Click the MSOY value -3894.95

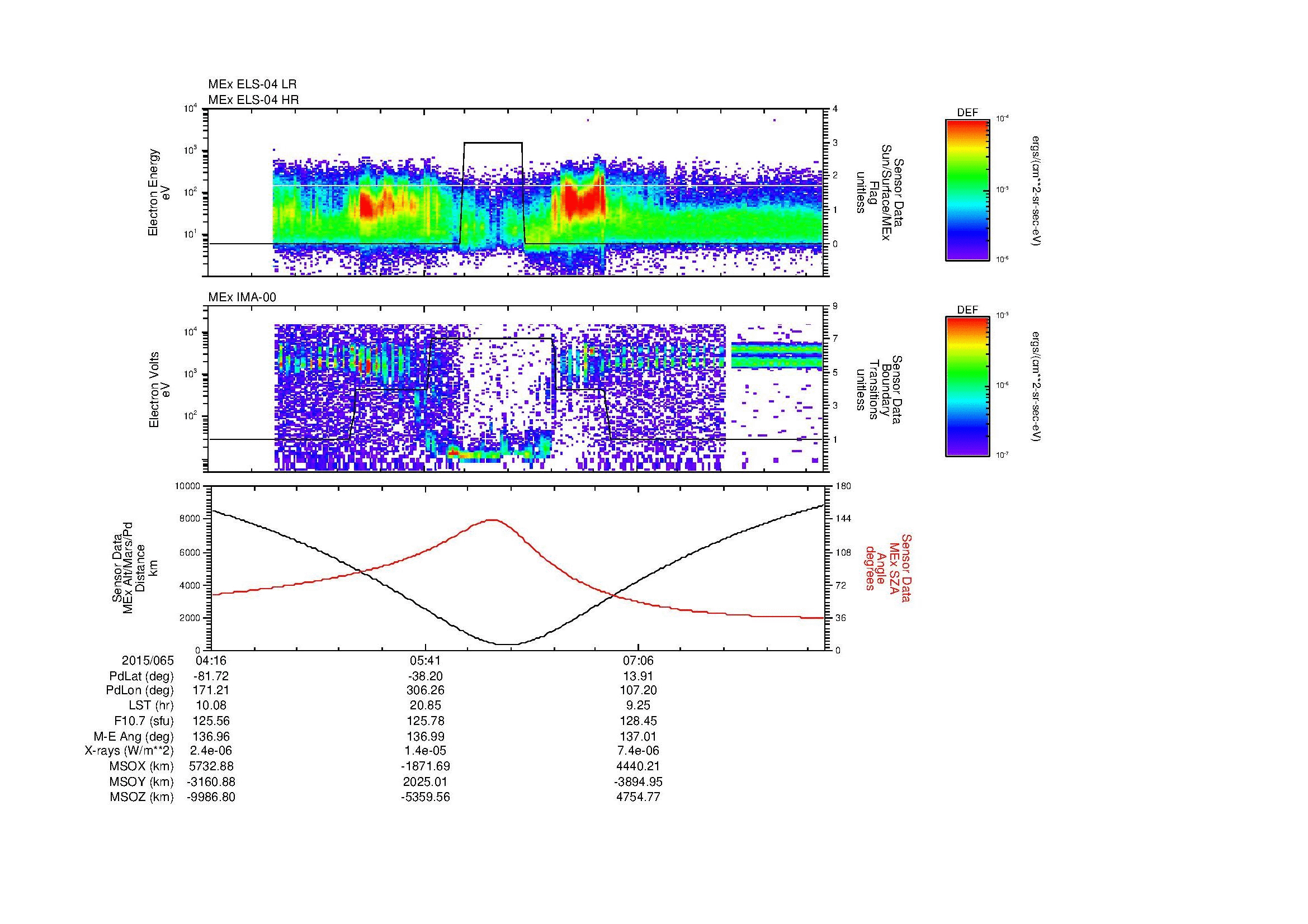(638, 781)
